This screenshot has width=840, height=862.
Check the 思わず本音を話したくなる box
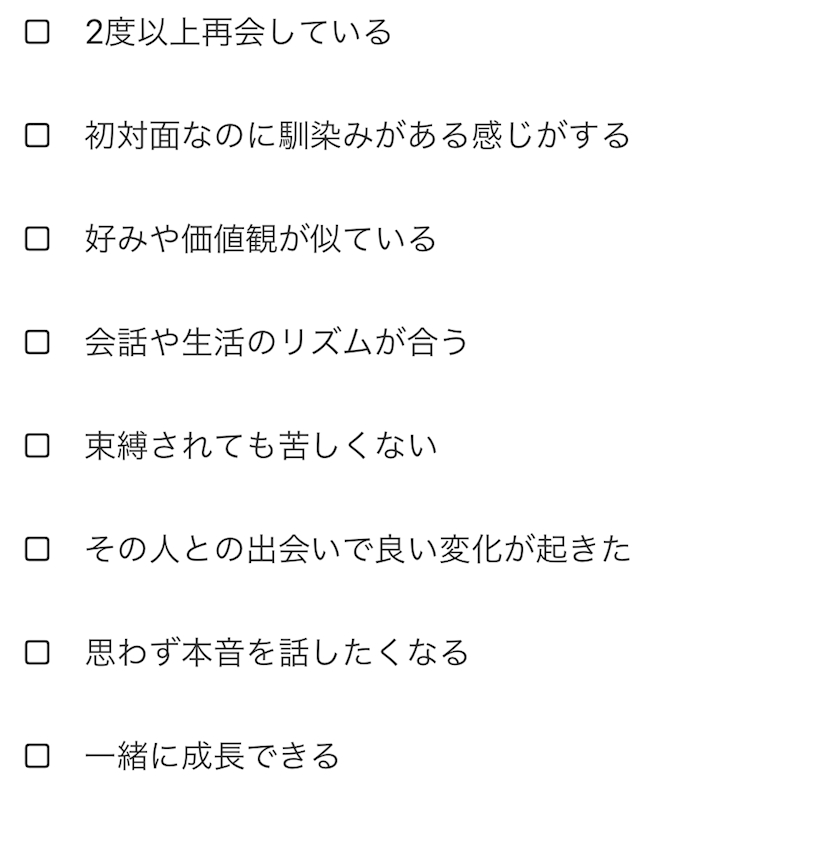[x=37, y=653]
